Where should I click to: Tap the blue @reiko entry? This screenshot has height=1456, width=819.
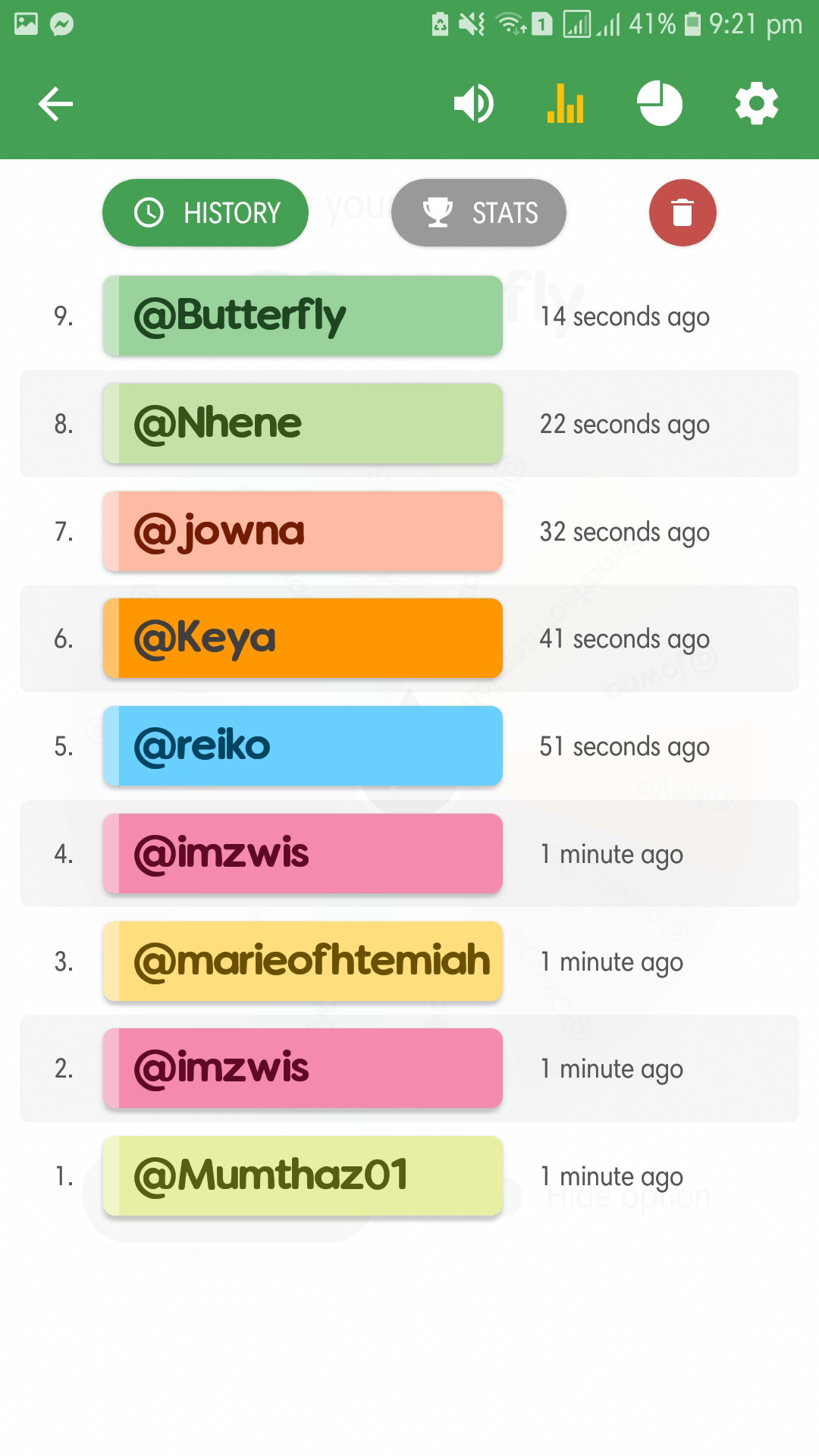pyautogui.click(x=303, y=746)
